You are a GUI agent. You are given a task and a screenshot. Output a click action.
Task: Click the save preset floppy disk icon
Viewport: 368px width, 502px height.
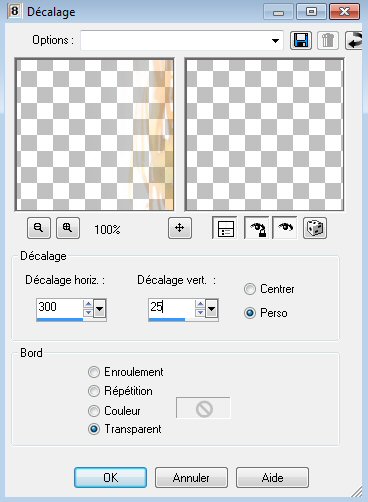click(x=301, y=41)
